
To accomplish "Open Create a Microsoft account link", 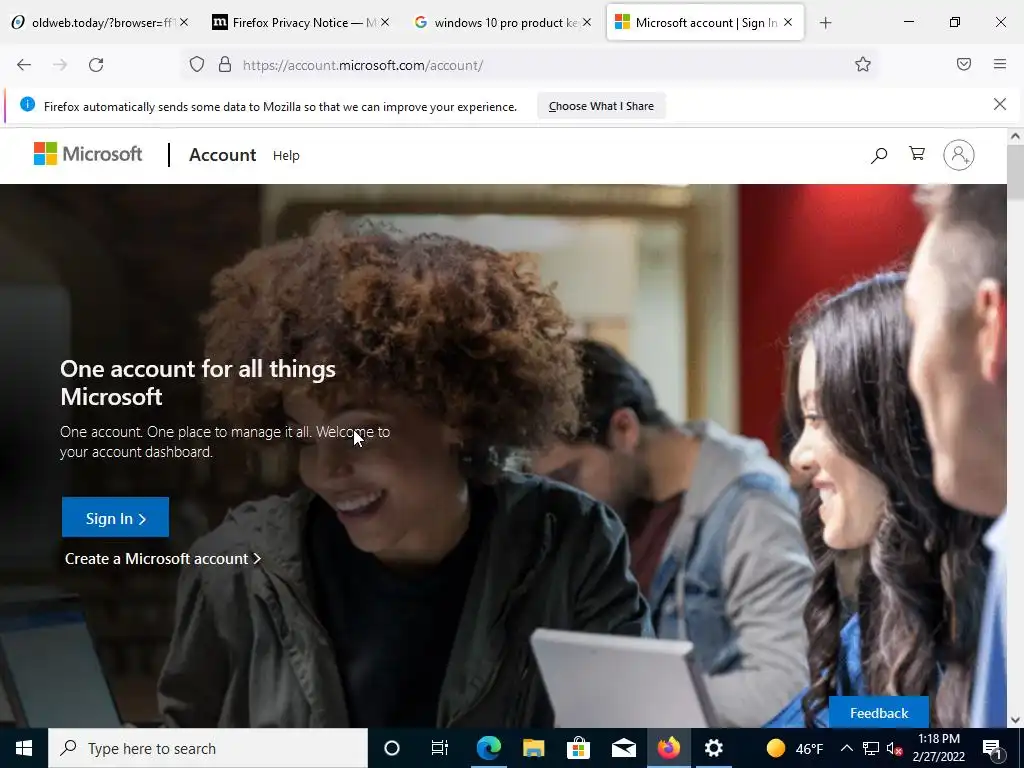I will [x=163, y=559].
